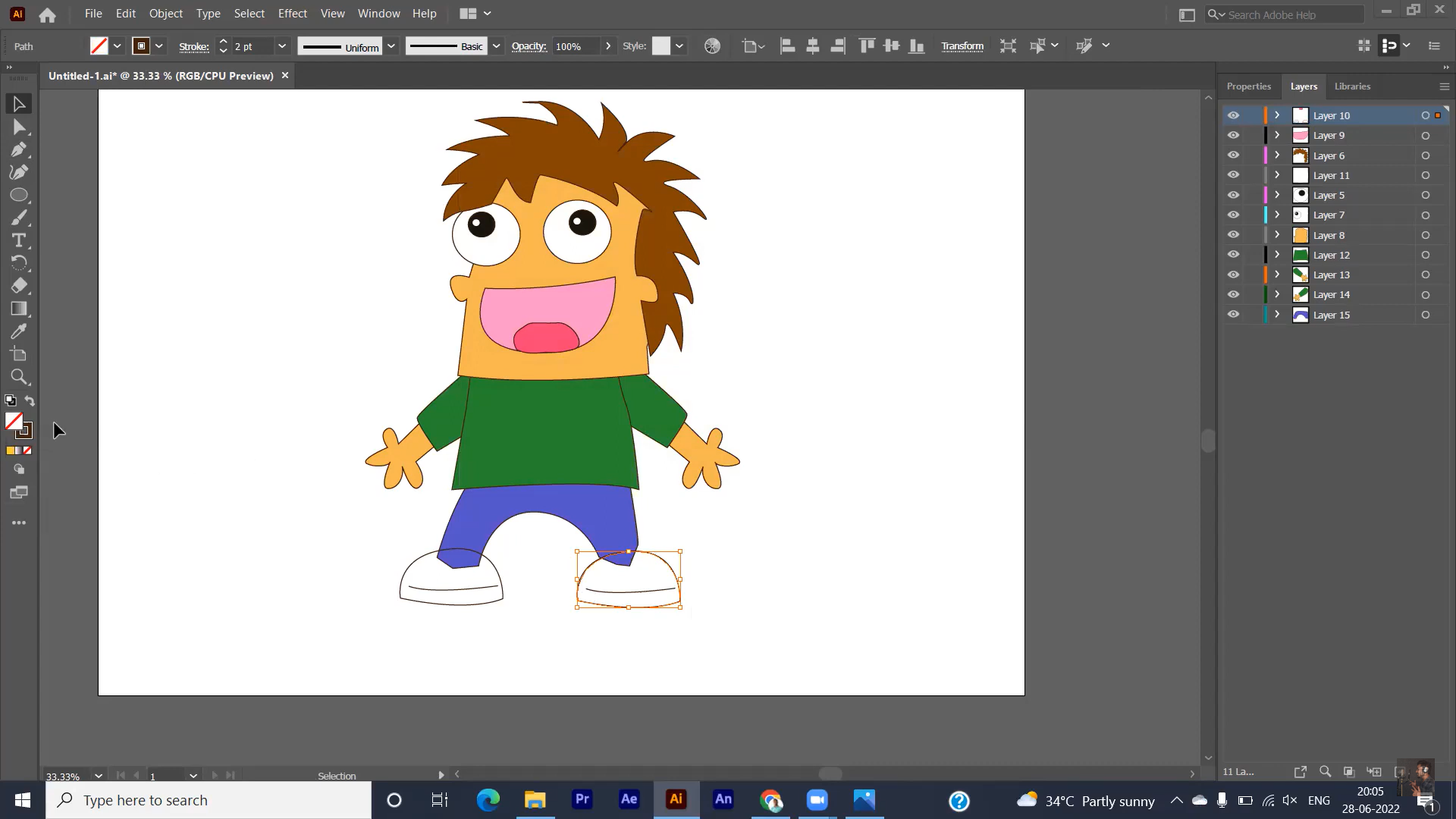Hide Layer 5 eye icon

(1234, 195)
